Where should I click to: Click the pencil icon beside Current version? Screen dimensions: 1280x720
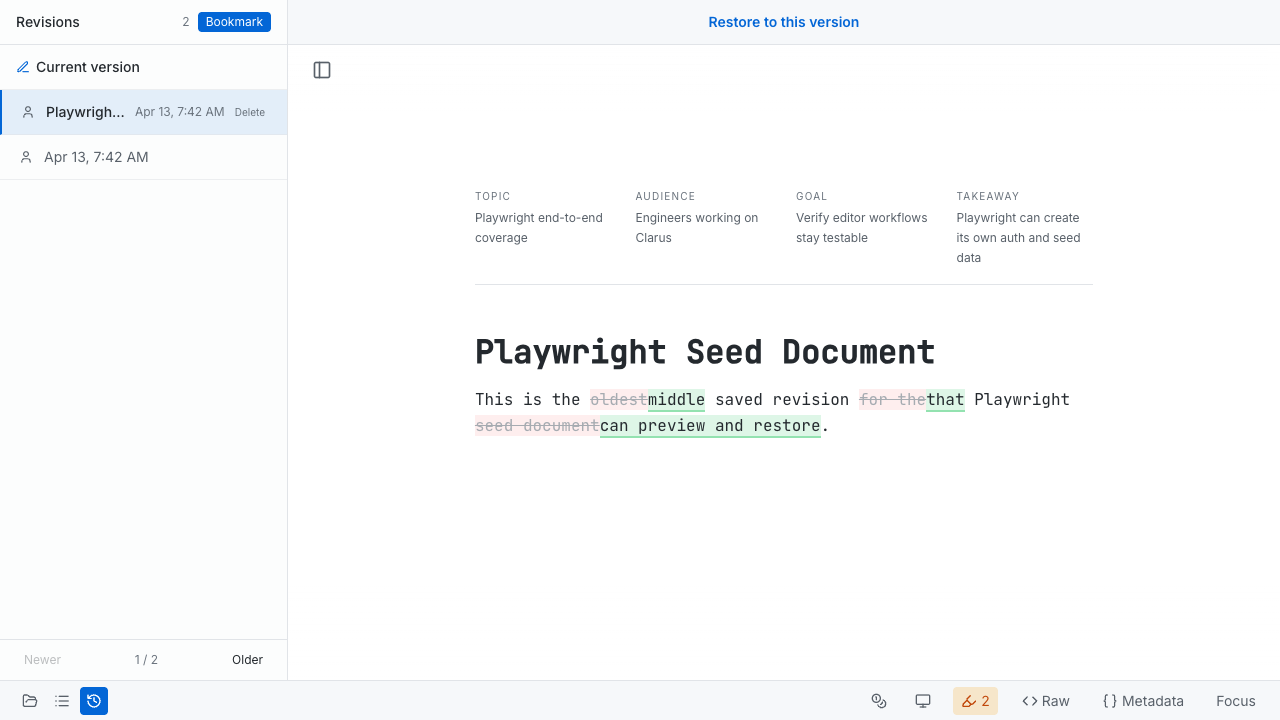click(23, 67)
